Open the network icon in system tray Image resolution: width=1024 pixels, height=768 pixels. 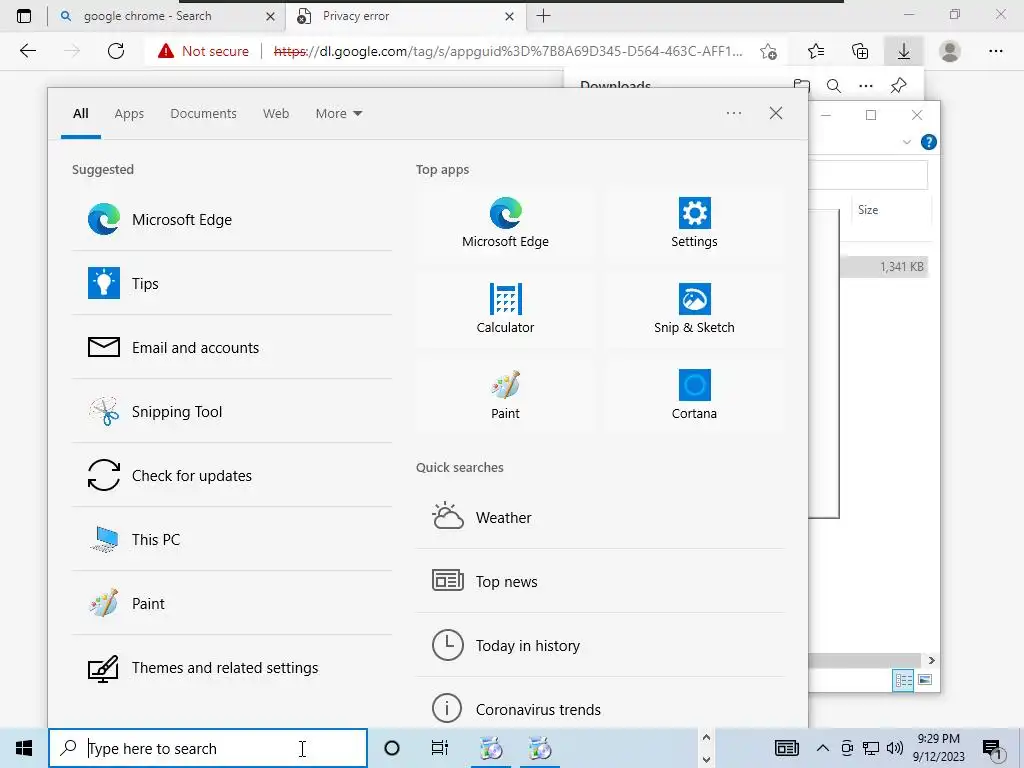(x=871, y=748)
